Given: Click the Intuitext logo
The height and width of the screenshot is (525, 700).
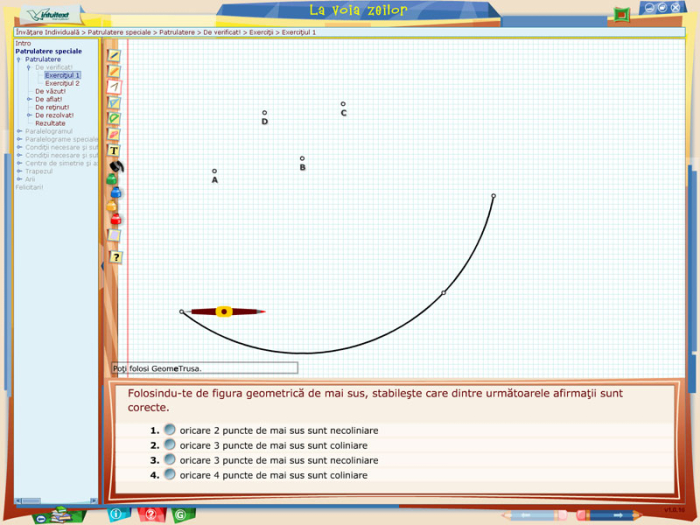Looking at the screenshot, I should pos(50,15).
